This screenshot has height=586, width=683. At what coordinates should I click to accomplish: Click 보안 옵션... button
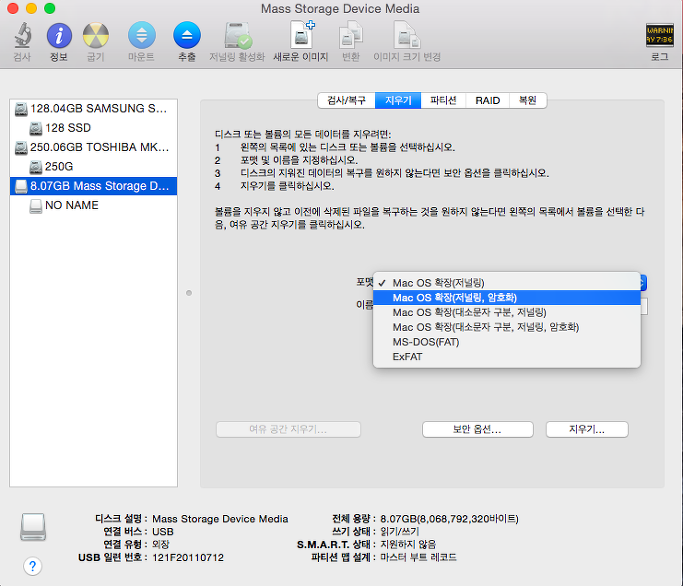[477, 430]
